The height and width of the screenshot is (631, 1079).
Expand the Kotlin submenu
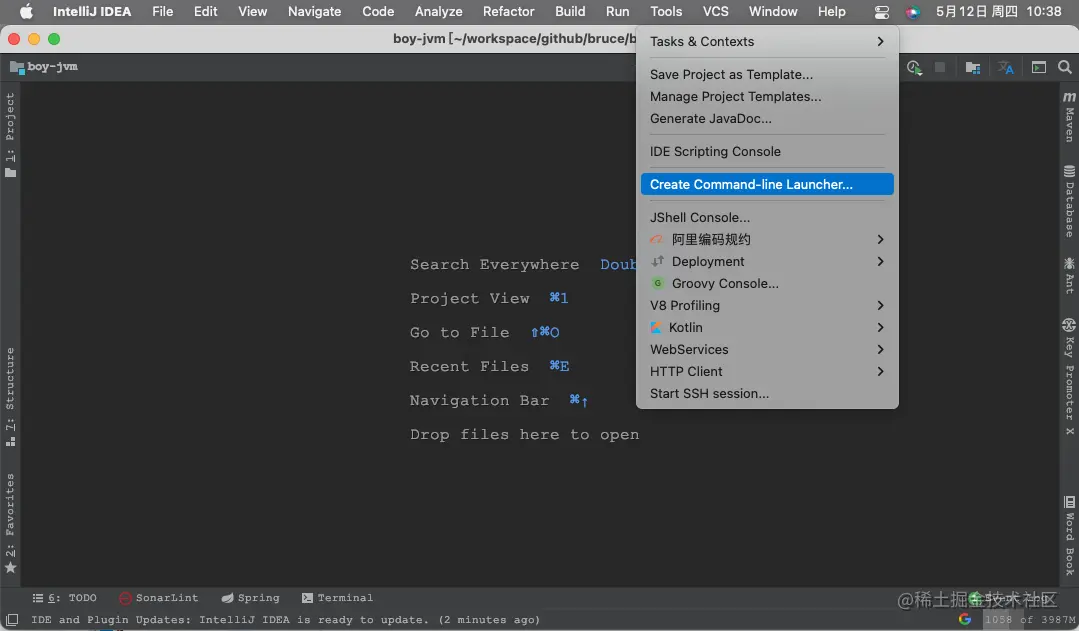pos(767,328)
